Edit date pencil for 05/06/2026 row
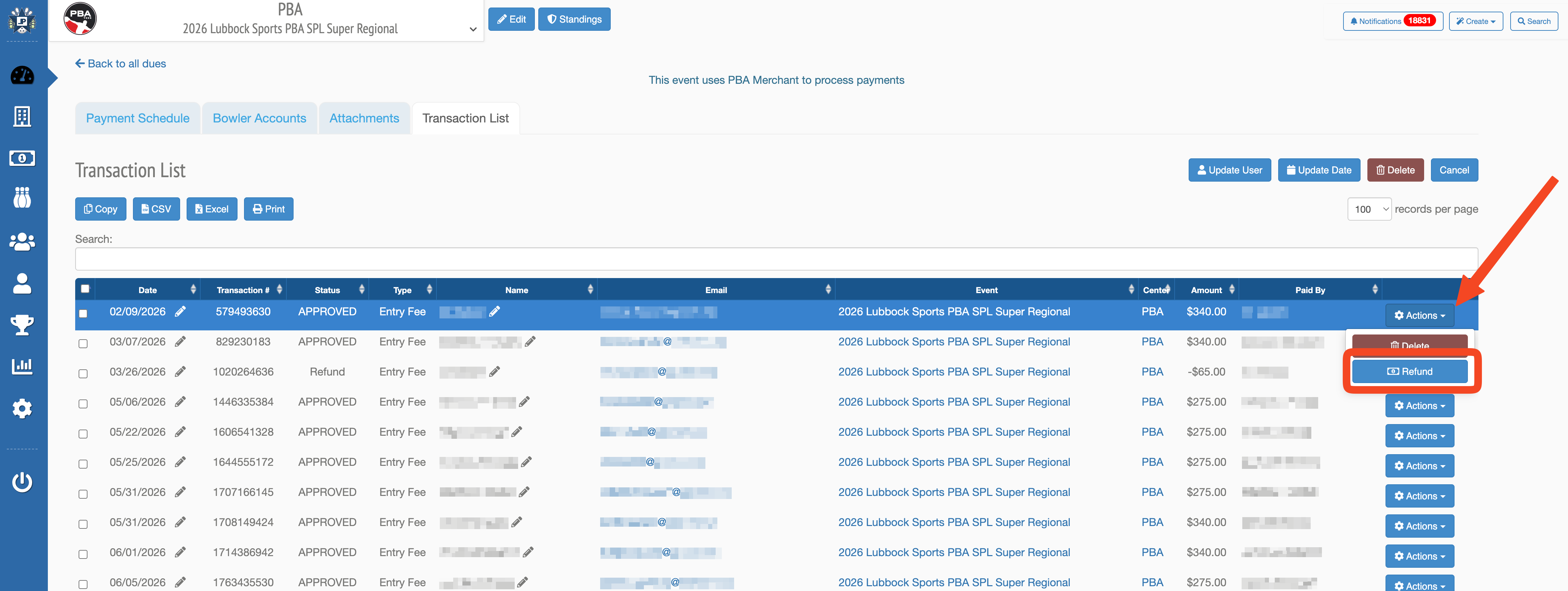The height and width of the screenshot is (591, 1568). coord(180,402)
